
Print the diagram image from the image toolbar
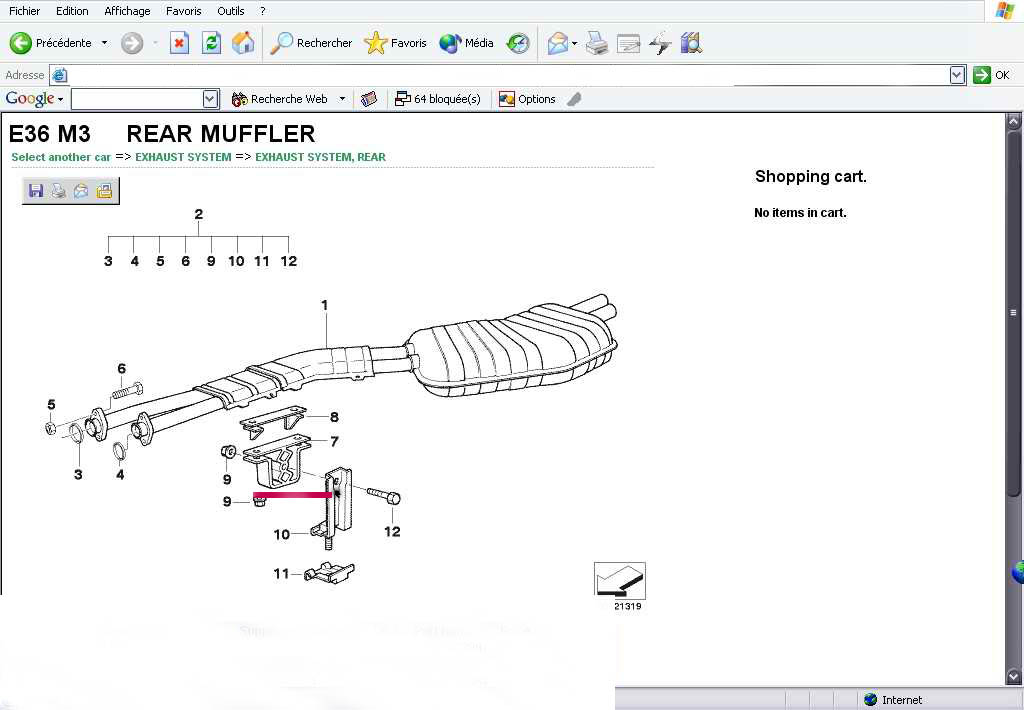59,190
